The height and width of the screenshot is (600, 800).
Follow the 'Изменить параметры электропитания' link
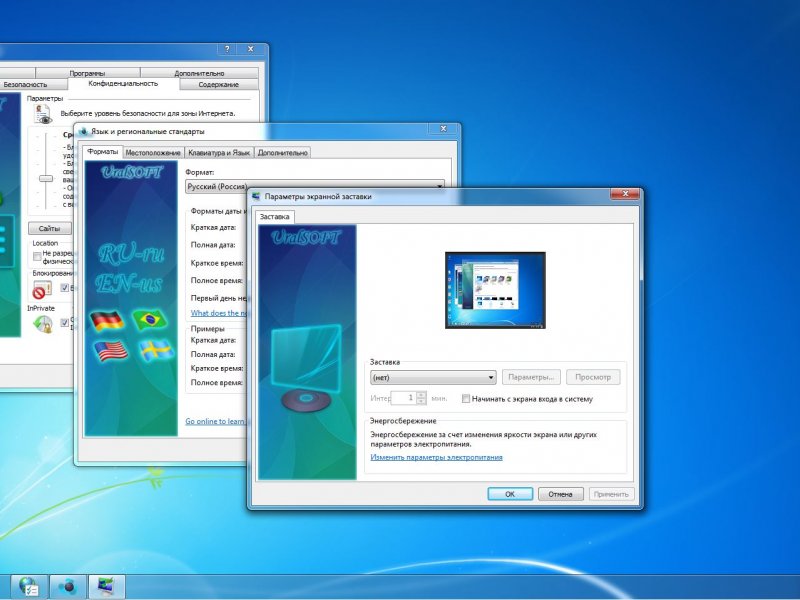pyautogui.click(x=436, y=457)
